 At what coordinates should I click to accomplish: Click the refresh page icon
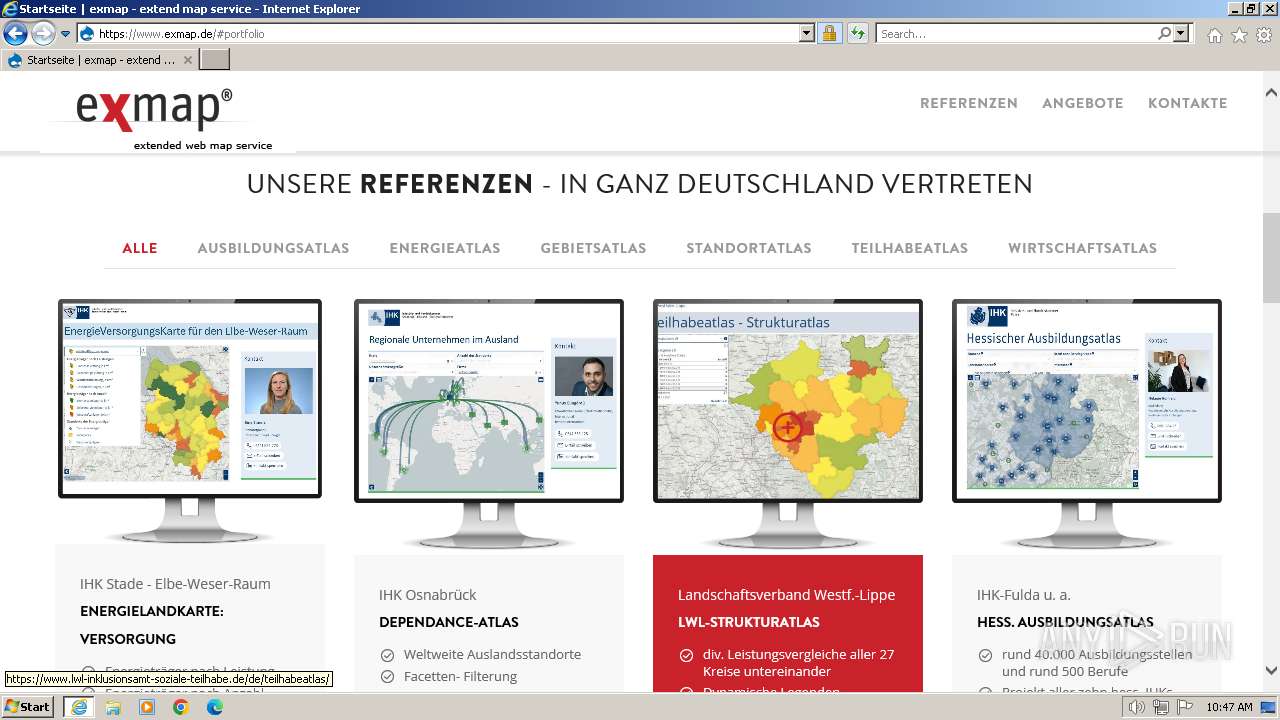857,33
